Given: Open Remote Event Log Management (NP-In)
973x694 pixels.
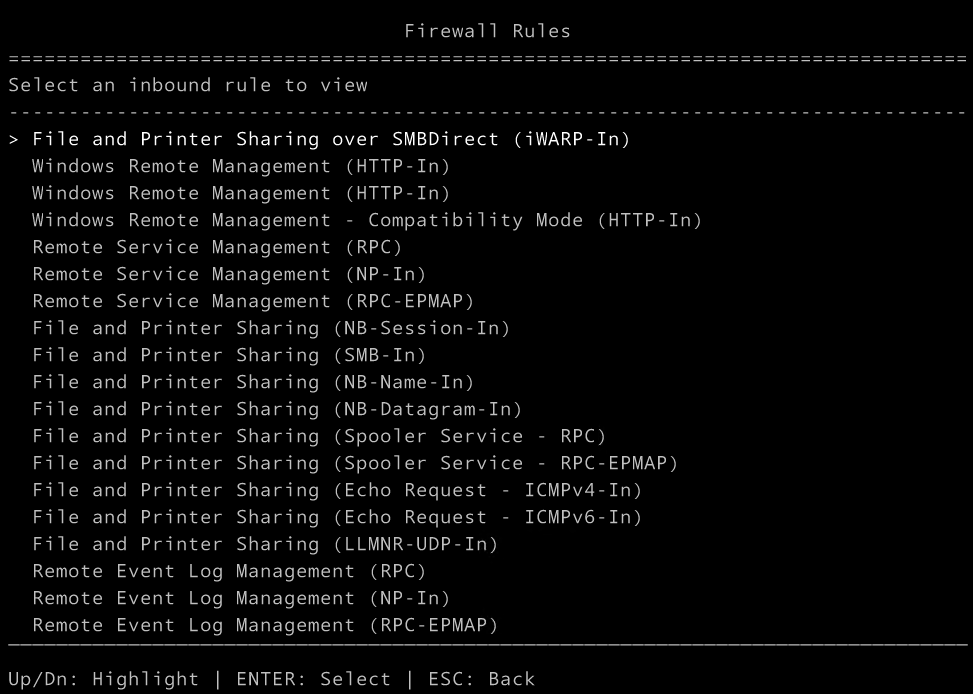Looking at the screenshot, I should tap(240, 598).
